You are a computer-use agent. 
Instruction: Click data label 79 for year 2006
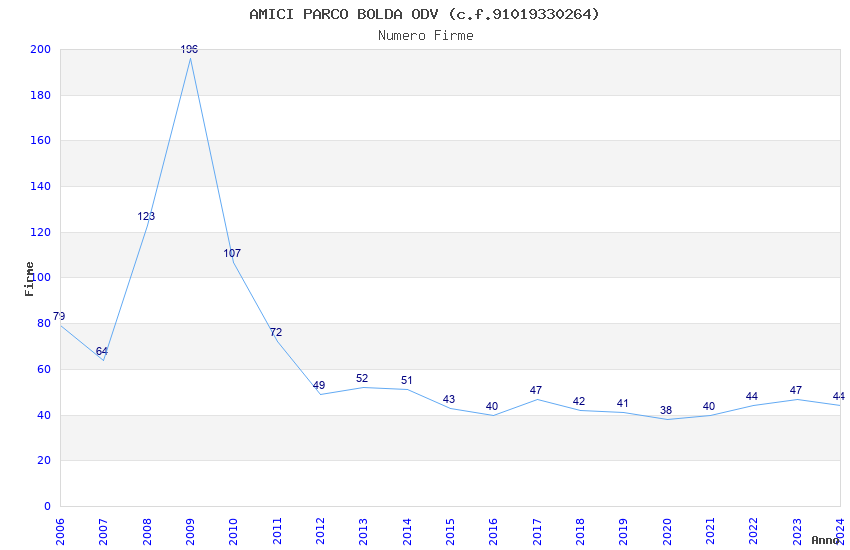tap(59, 316)
